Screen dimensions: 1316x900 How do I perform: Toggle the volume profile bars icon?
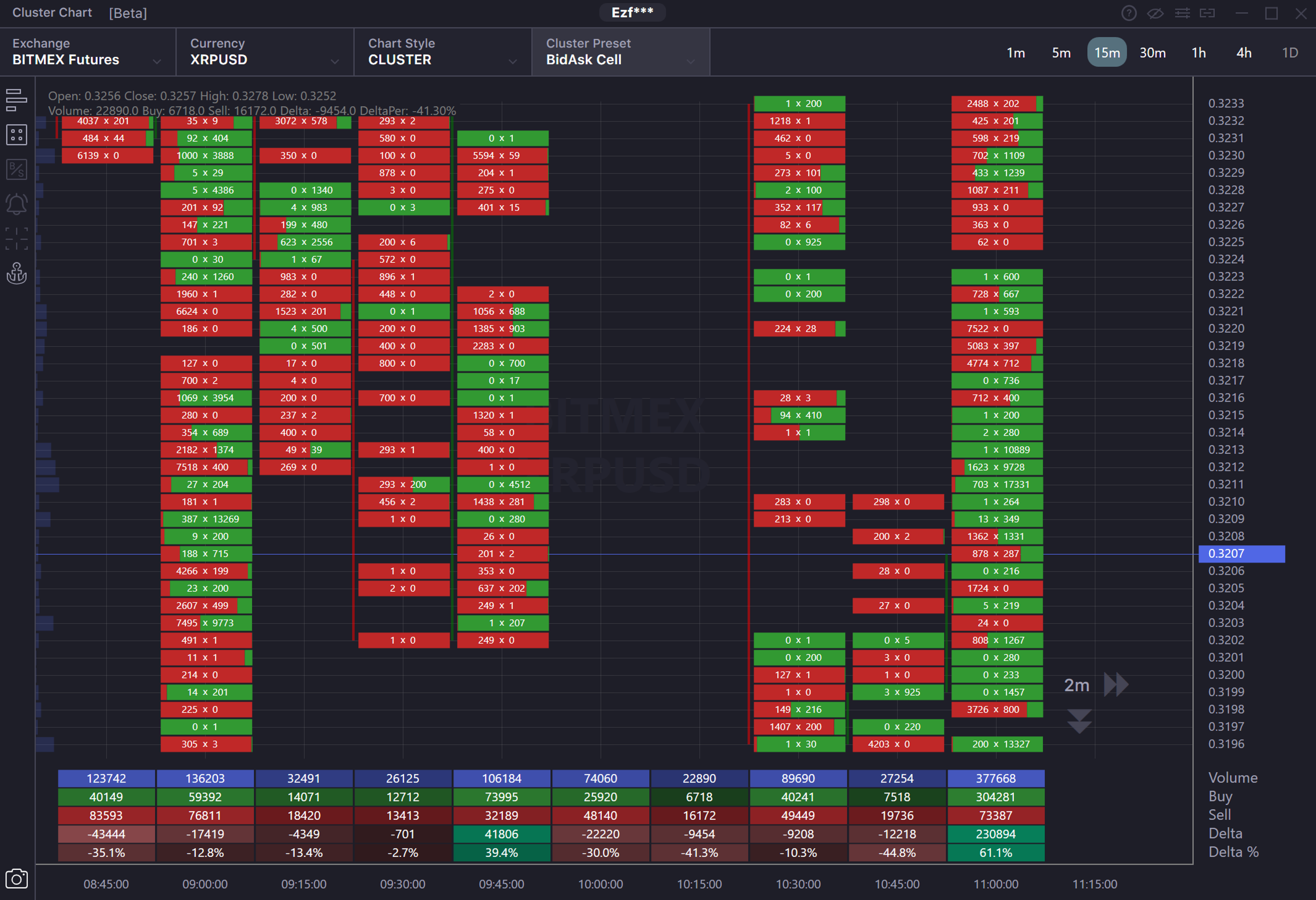point(16,100)
